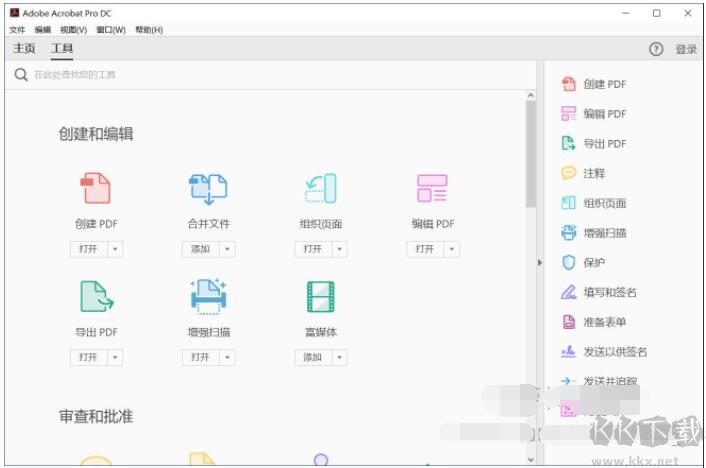Click the 保护 shield icon

pyautogui.click(x=569, y=262)
